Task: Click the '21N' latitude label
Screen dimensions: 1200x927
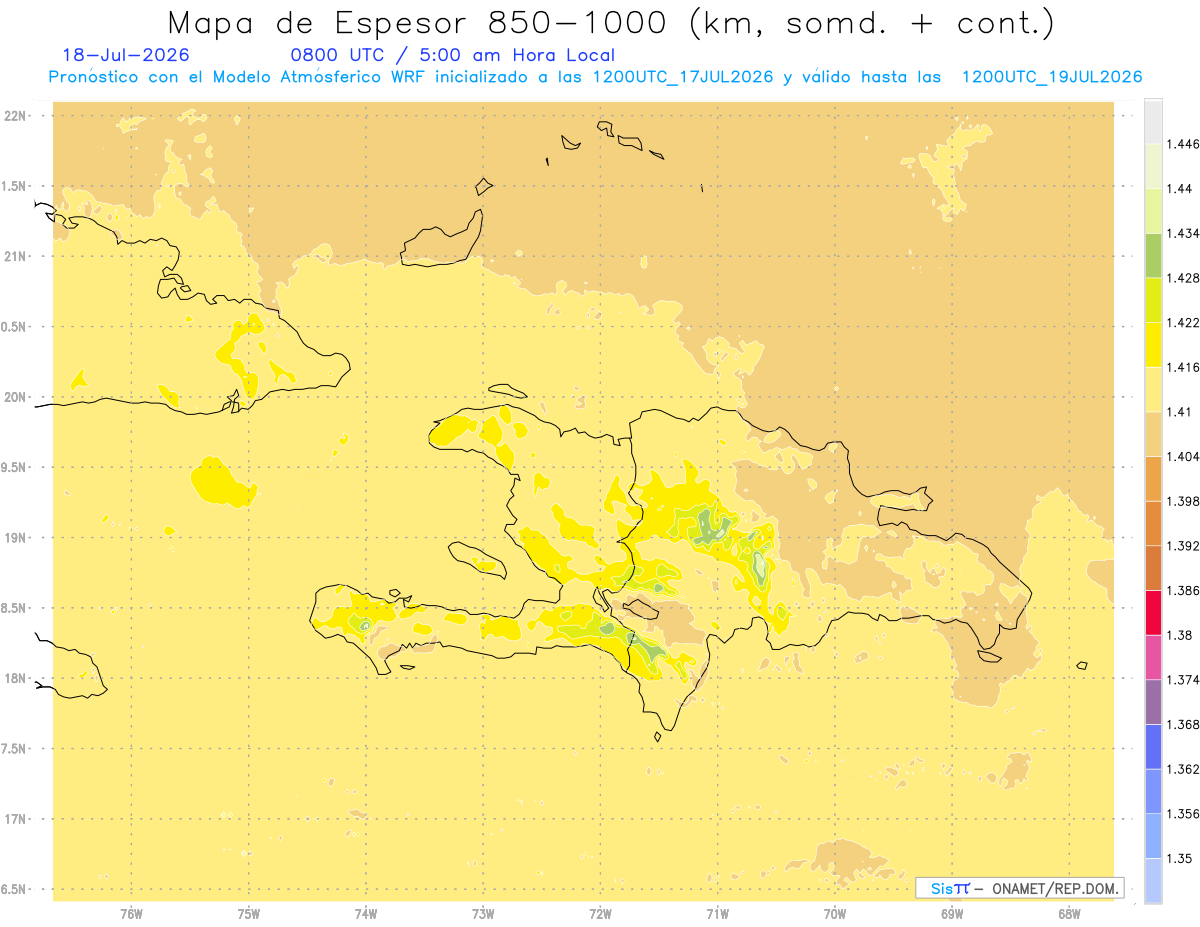Action: tap(14, 257)
